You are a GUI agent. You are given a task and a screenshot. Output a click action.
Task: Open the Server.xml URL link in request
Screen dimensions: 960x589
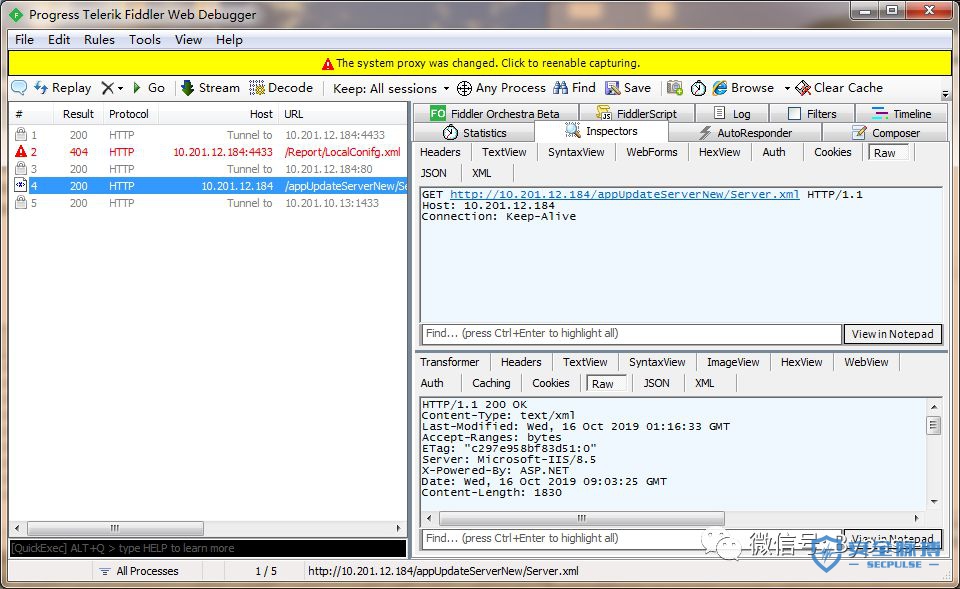[624, 194]
